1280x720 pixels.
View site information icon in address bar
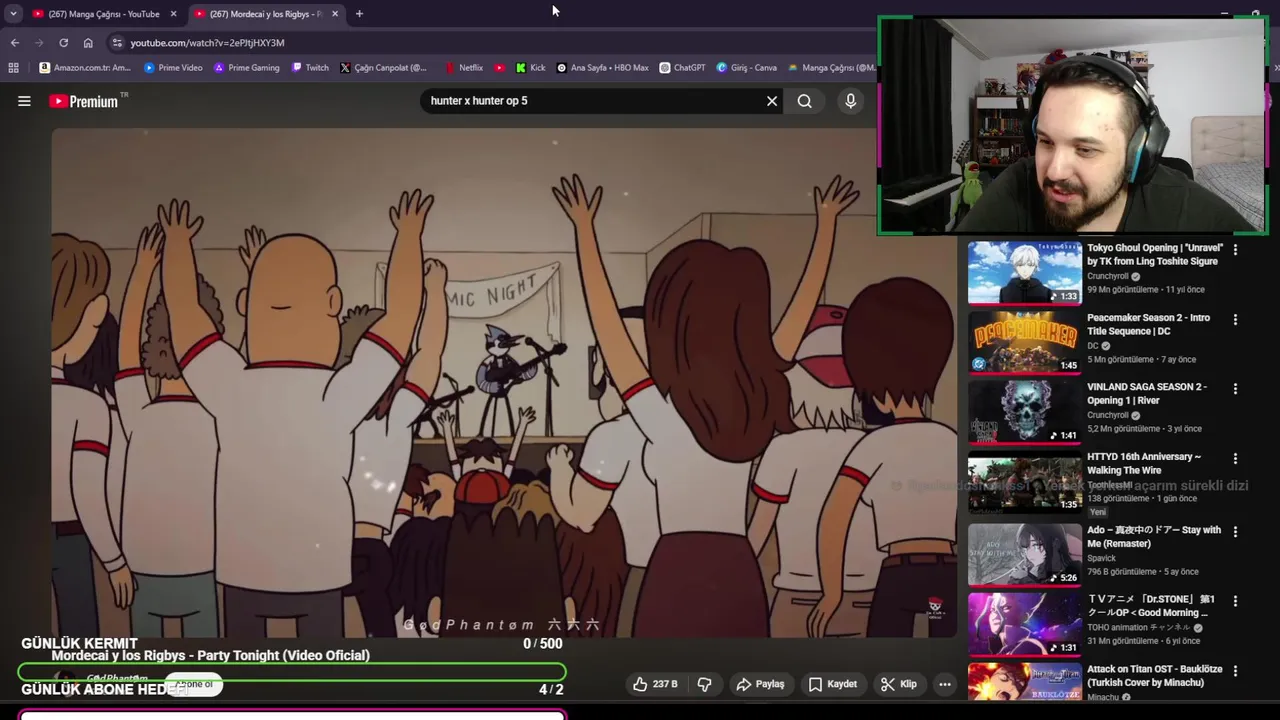point(117,43)
